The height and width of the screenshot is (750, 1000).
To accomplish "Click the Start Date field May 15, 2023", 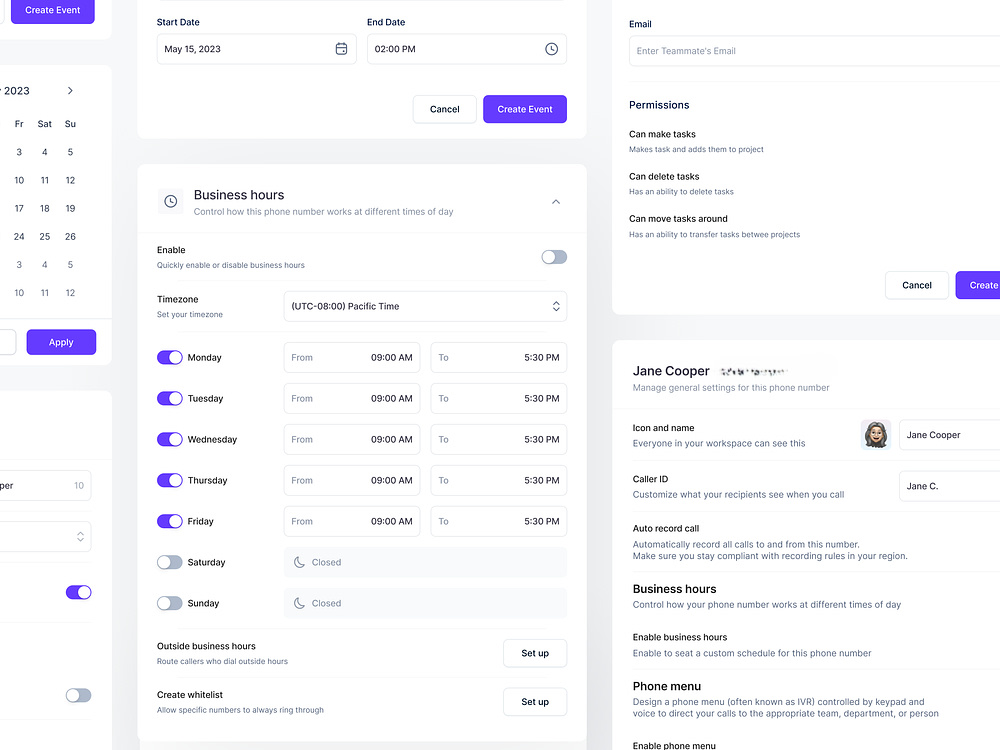I will (256, 49).
